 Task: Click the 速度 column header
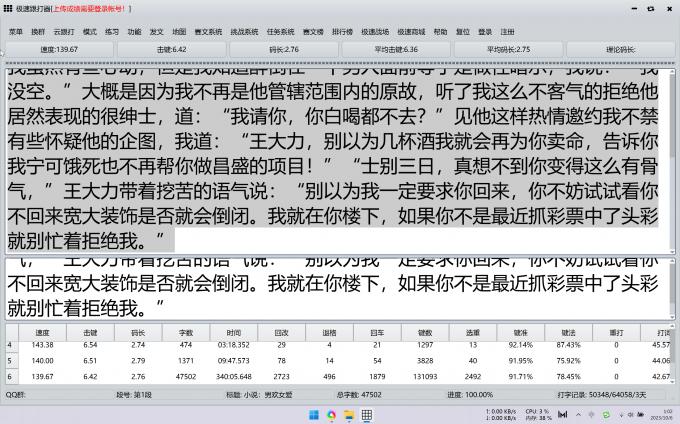pyautogui.click(x=42, y=333)
